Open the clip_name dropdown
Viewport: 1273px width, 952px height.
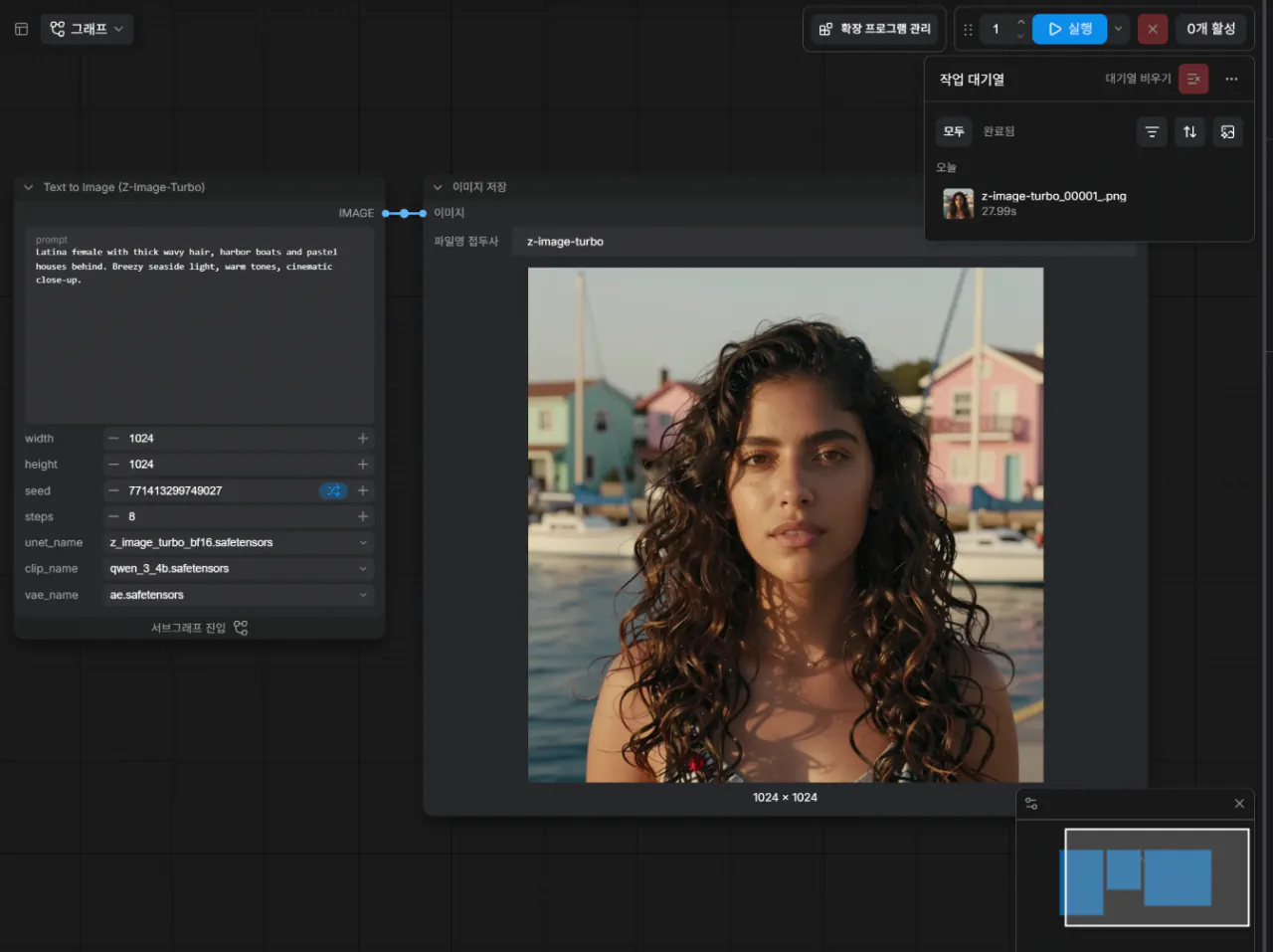(x=239, y=568)
